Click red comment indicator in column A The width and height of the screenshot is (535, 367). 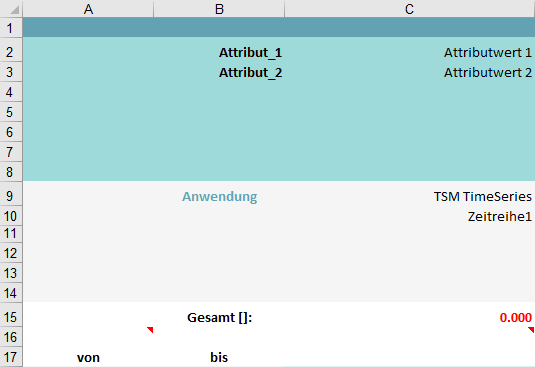coord(150,329)
